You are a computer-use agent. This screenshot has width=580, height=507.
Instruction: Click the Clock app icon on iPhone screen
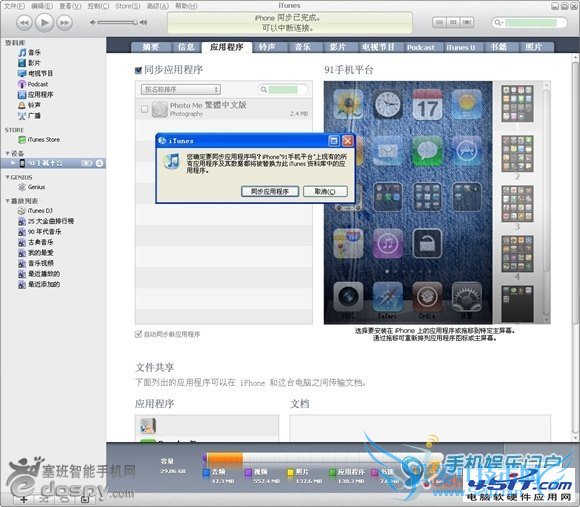[387, 105]
